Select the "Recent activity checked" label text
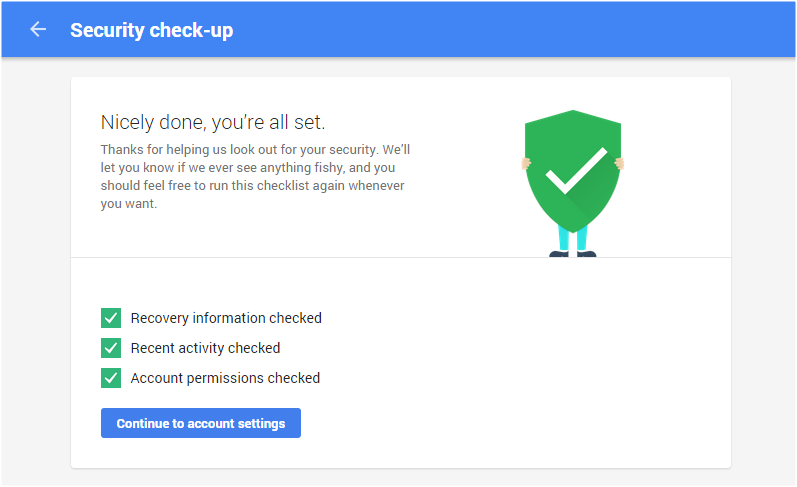The image size is (797, 487). pos(205,348)
